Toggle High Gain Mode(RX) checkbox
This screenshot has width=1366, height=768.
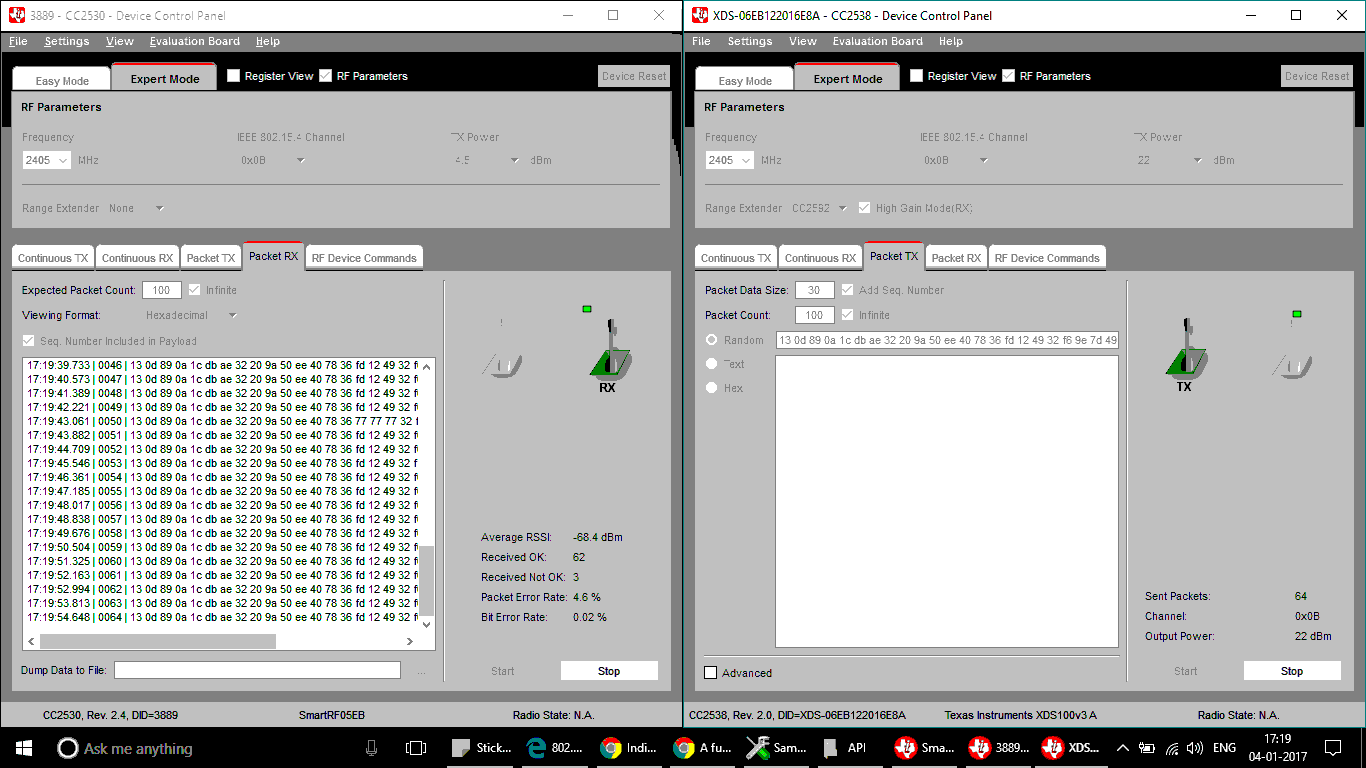point(864,208)
